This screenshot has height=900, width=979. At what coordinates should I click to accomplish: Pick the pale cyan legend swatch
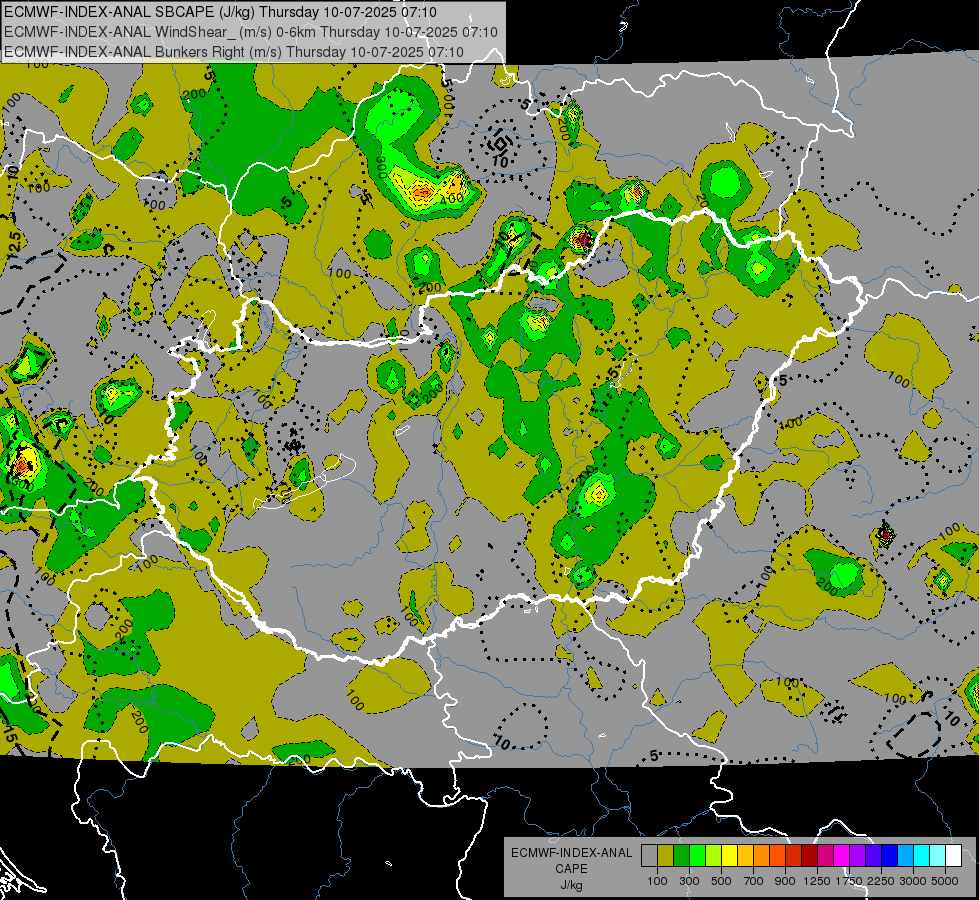[x=938, y=855]
